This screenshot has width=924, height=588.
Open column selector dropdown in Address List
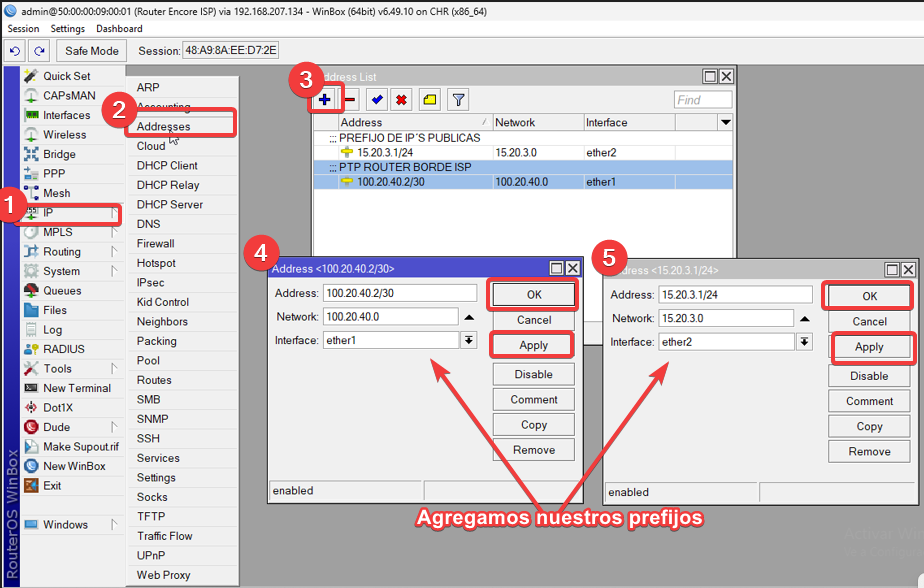tap(725, 122)
